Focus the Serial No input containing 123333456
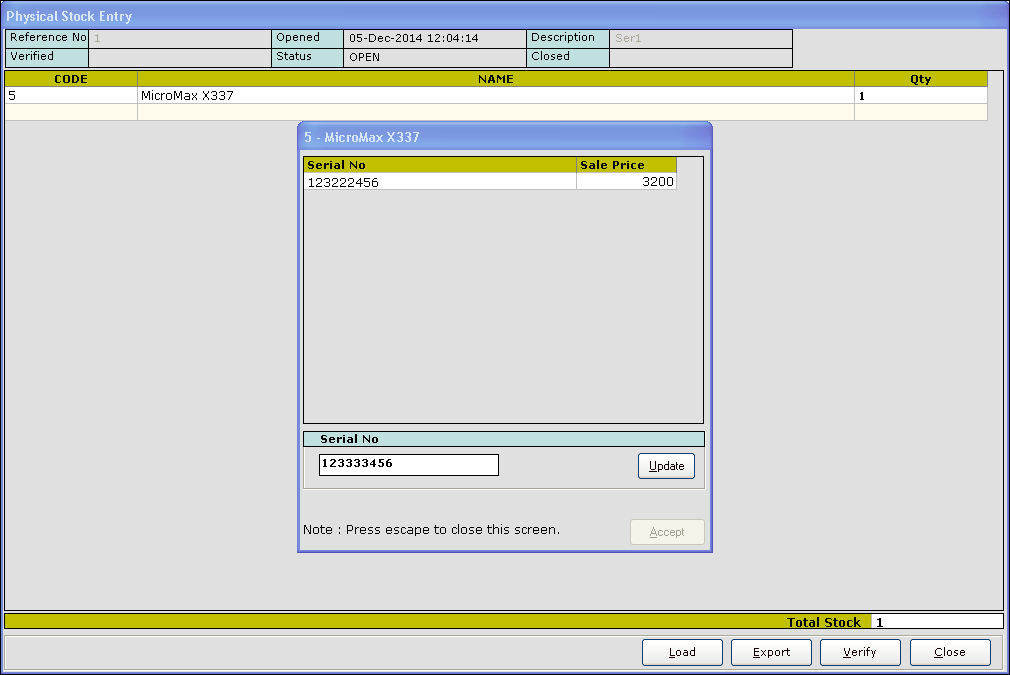Image resolution: width=1010 pixels, height=675 pixels. click(408, 464)
